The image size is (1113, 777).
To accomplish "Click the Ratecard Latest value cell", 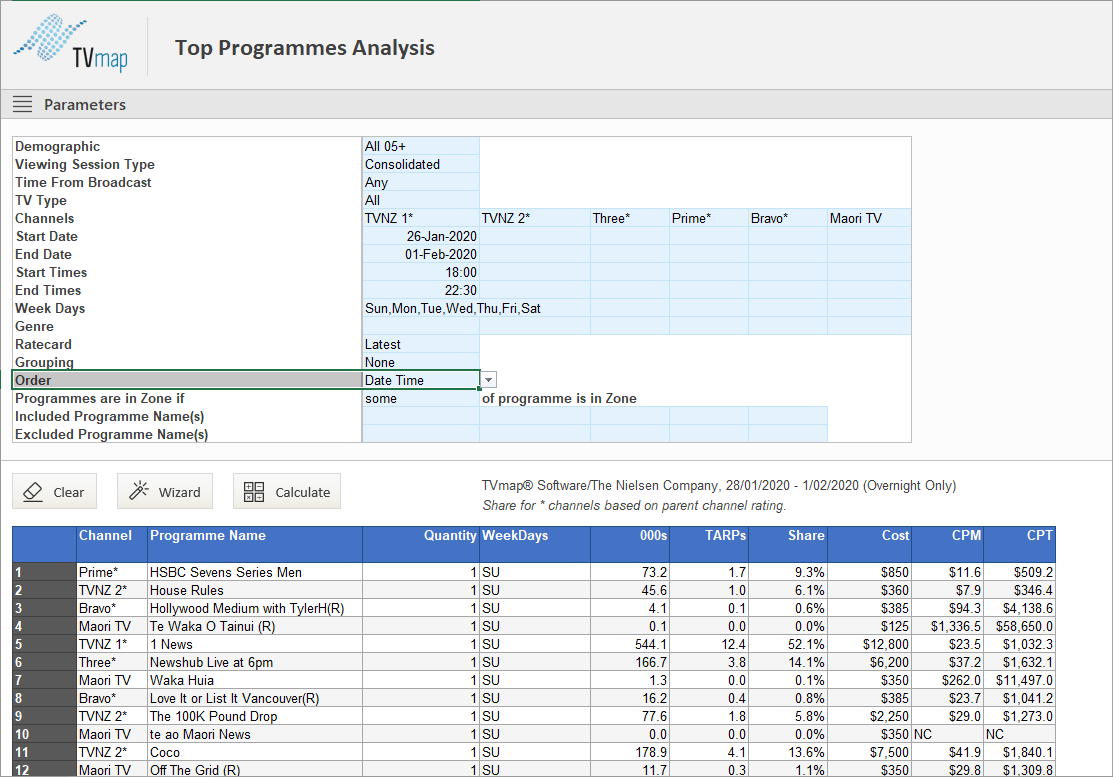I will click(x=421, y=344).
